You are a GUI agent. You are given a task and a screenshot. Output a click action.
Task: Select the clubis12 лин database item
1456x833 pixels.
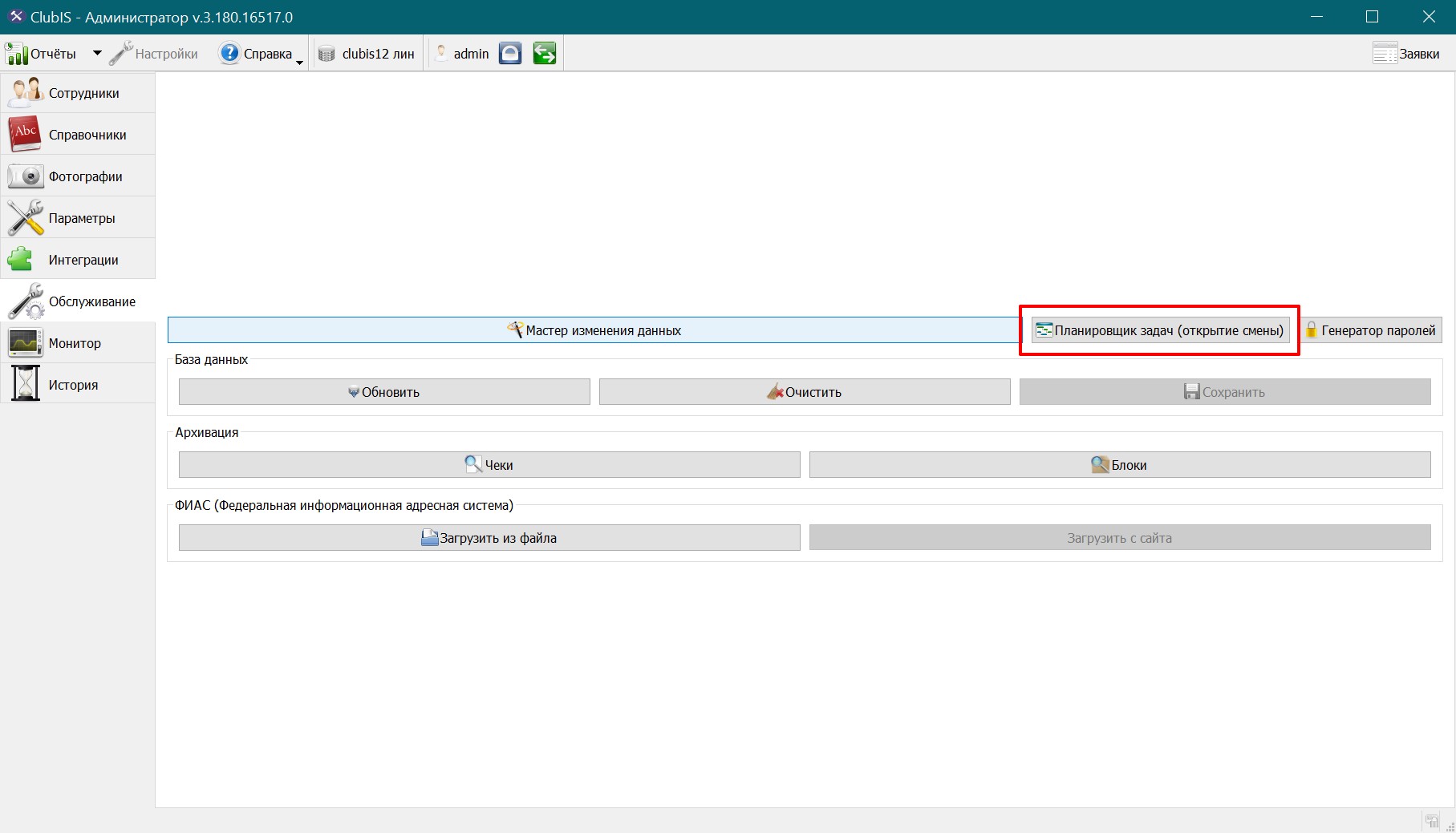(367, 54)
